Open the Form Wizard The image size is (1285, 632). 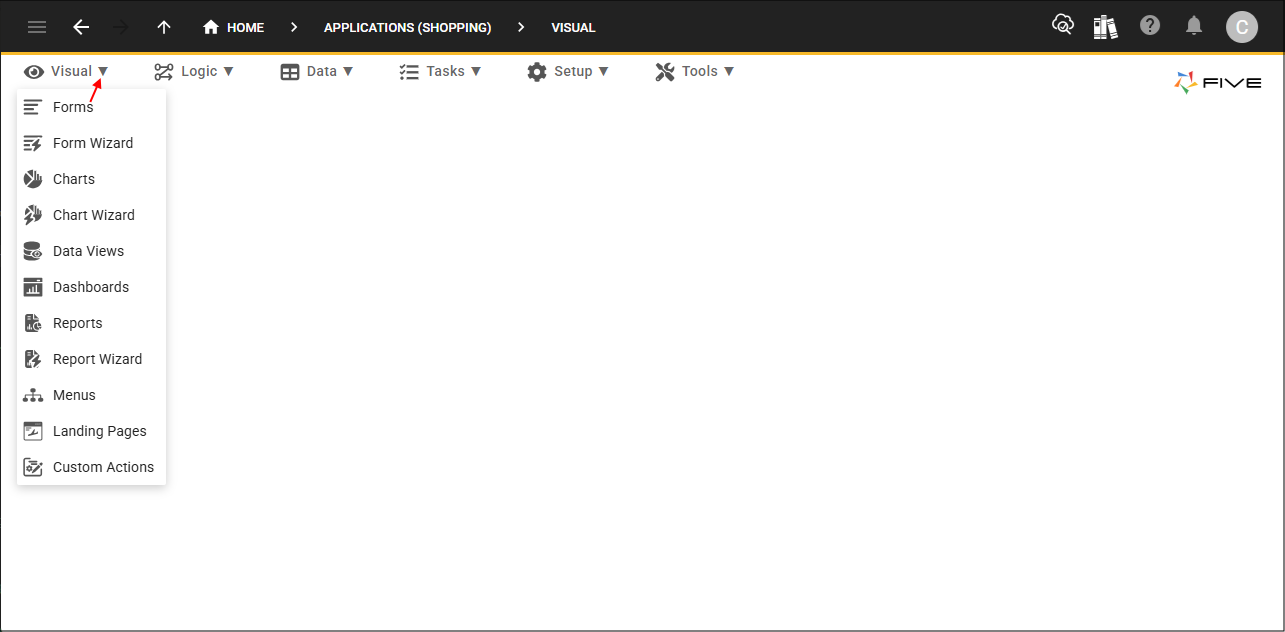[92, 142]
